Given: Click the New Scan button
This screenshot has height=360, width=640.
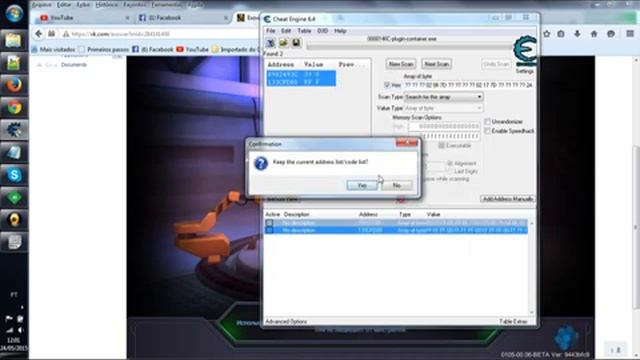Looking at the screenshot, I should pos(401,64).
